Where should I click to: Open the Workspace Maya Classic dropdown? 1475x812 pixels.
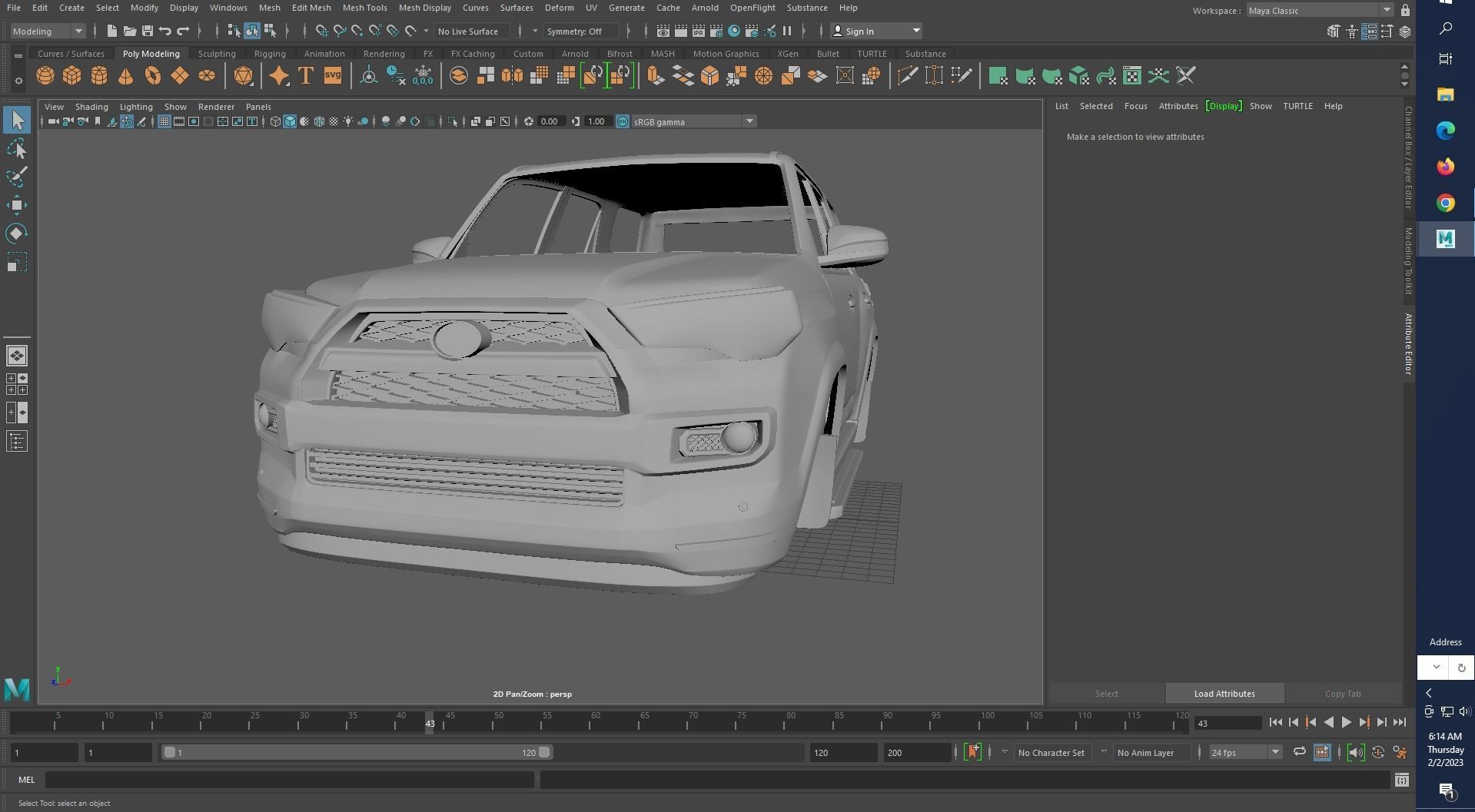point(1319,10)
